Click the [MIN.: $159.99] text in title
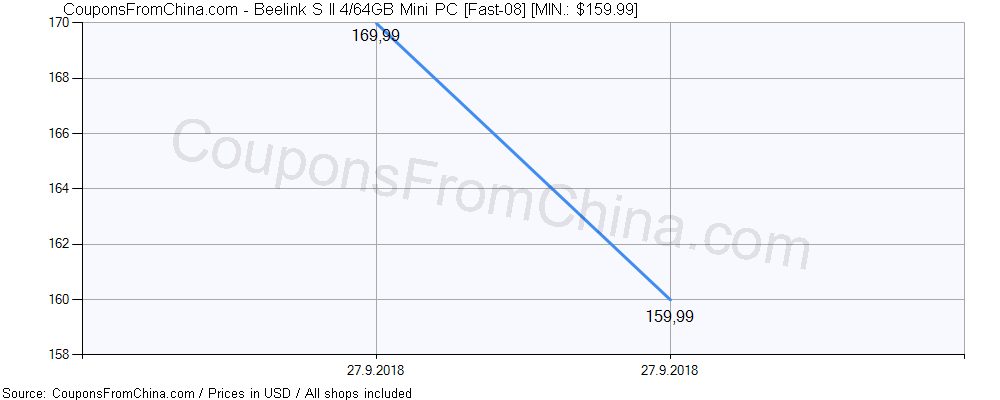Image resolution: width=1000 pixels, height=400 pixels. click(x=585, y=9)
